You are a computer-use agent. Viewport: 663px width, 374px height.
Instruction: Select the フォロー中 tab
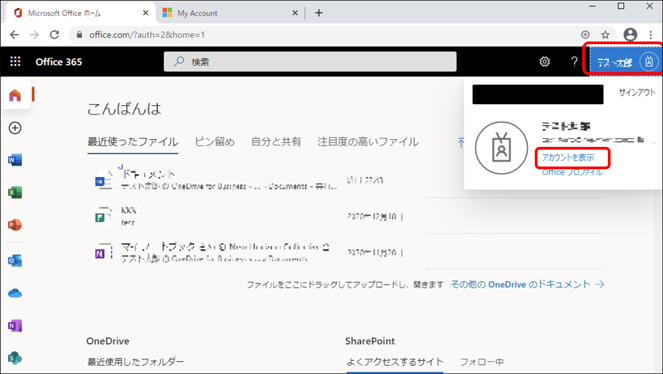coord(482,362)
